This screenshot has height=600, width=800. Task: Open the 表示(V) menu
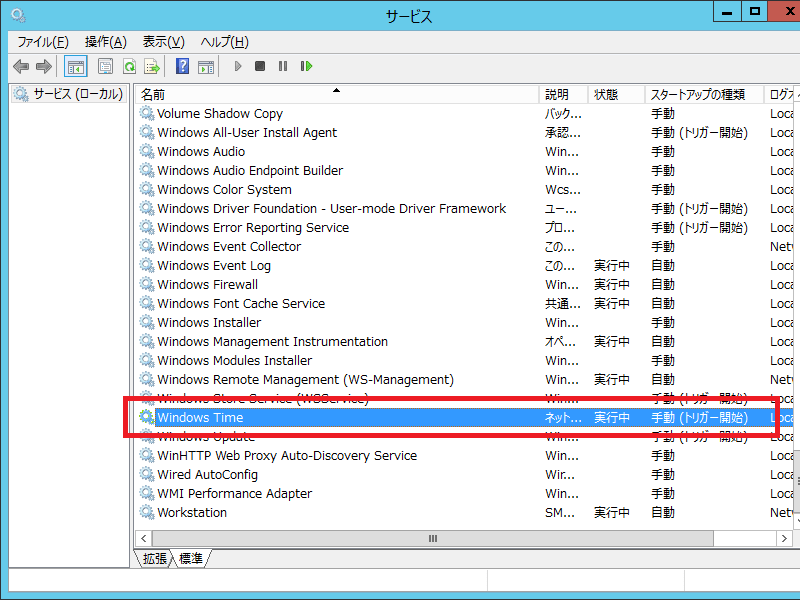163,42
